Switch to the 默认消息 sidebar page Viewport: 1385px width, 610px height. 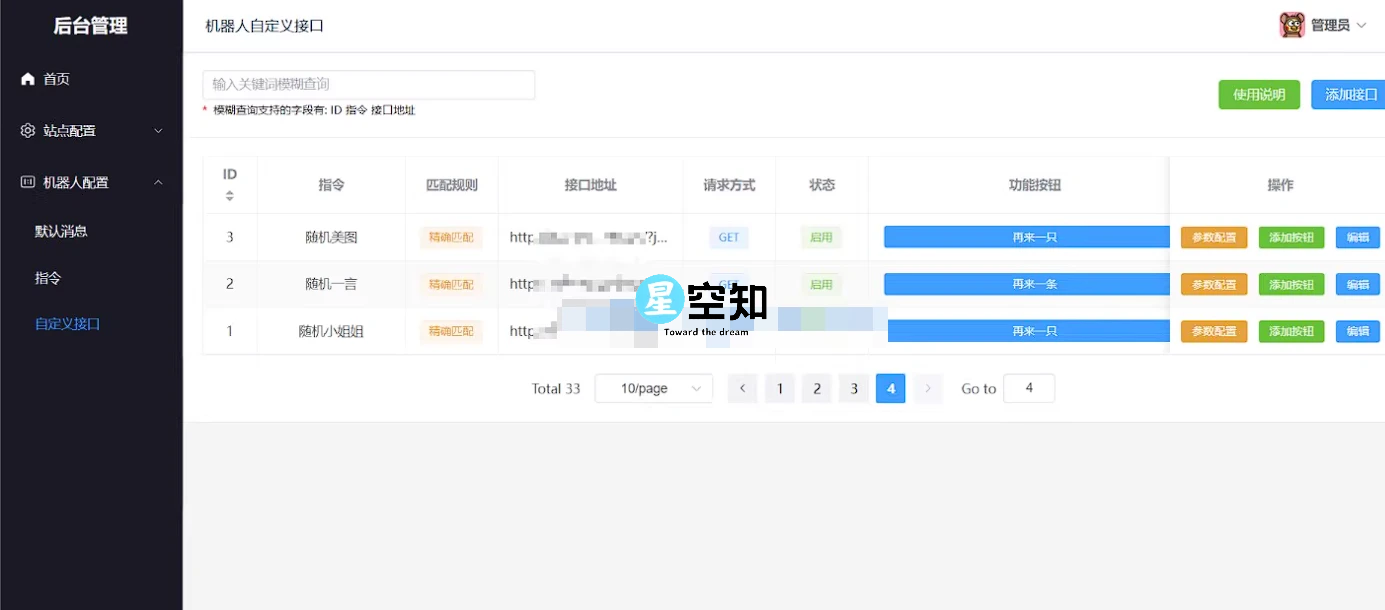(x=62, y=230)
